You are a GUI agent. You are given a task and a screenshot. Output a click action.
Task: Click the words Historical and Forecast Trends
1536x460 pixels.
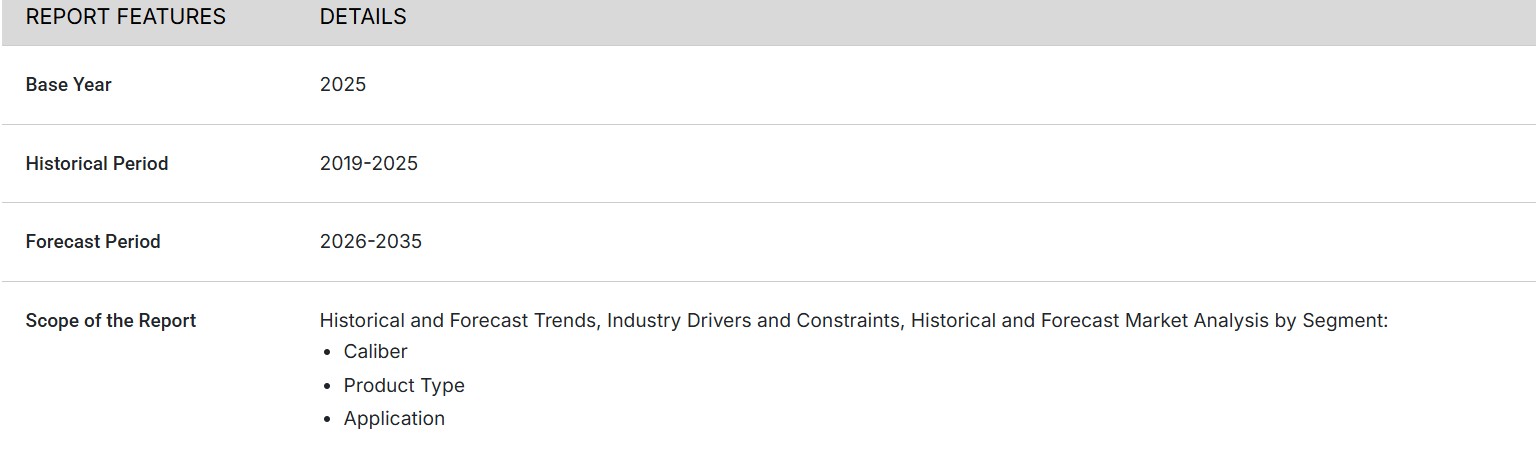(460, 321)
